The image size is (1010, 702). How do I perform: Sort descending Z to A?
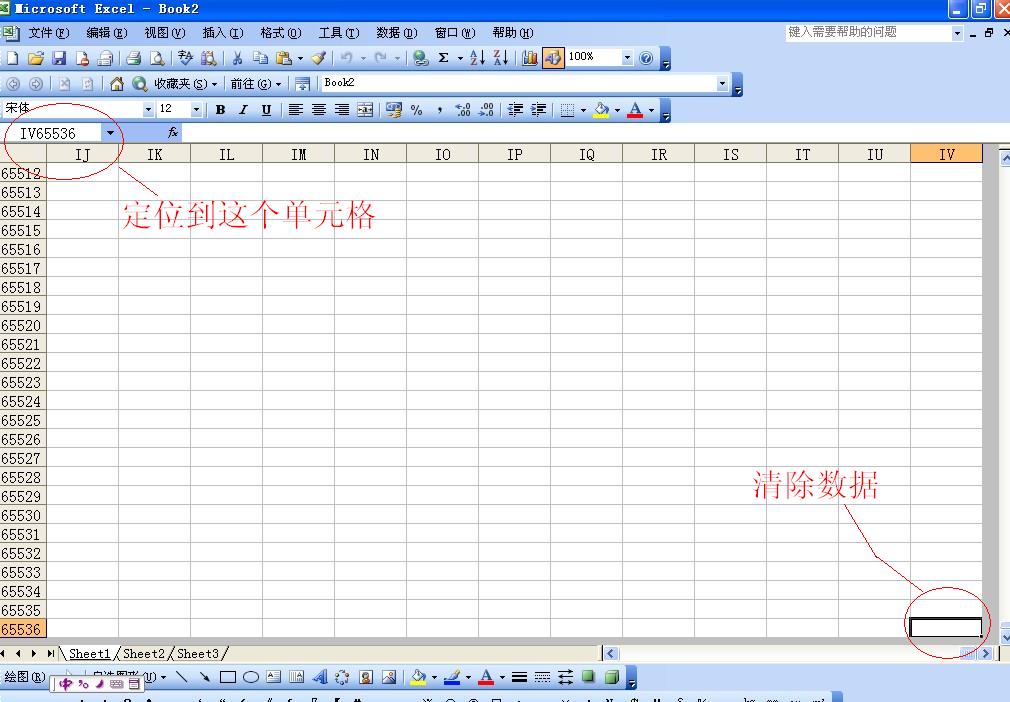pos(500,58)
